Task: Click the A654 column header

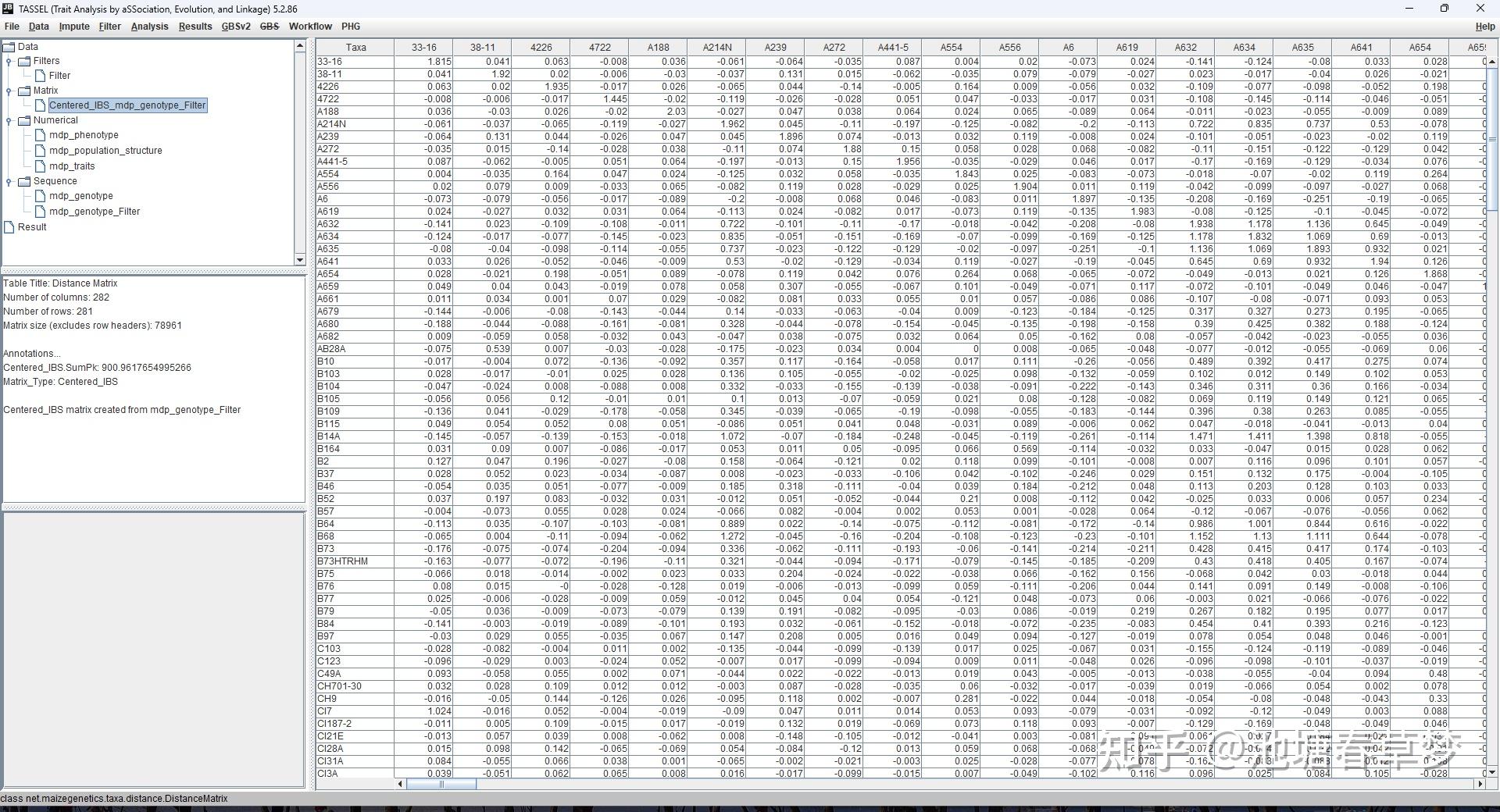Action: coord(1420,48)
